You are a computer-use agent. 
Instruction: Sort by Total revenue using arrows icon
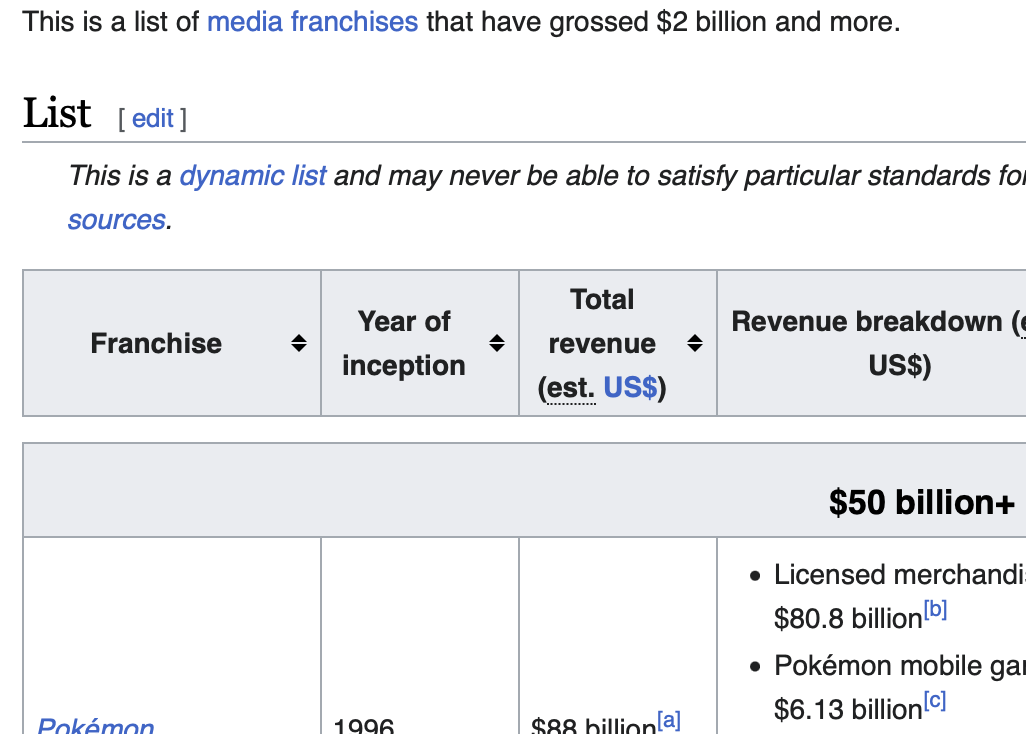[x=694, y=344]
